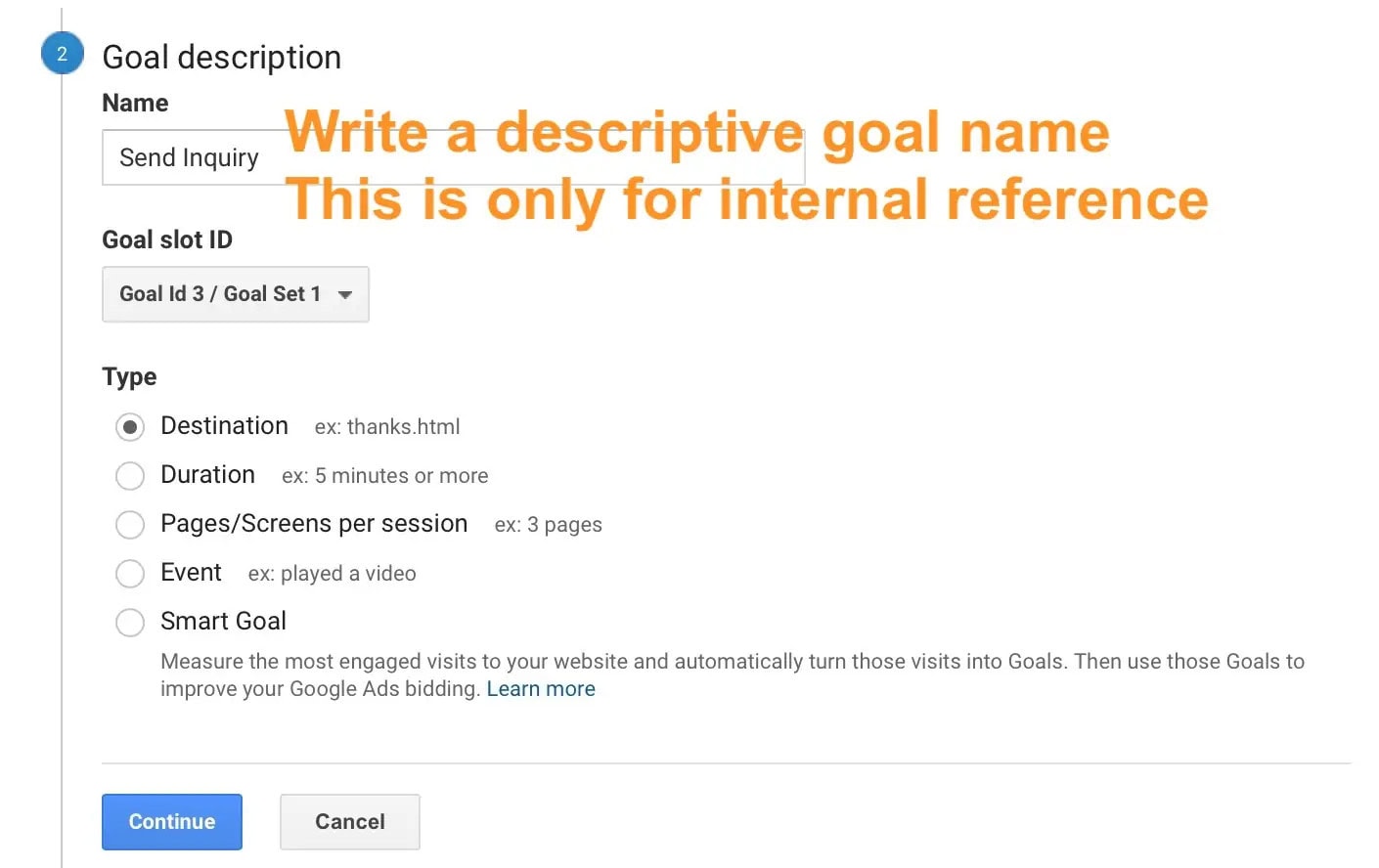Click the ex: 5 minutes or more hint
This screenshot has height=868, width=1379.
click(x=385, y=476)
